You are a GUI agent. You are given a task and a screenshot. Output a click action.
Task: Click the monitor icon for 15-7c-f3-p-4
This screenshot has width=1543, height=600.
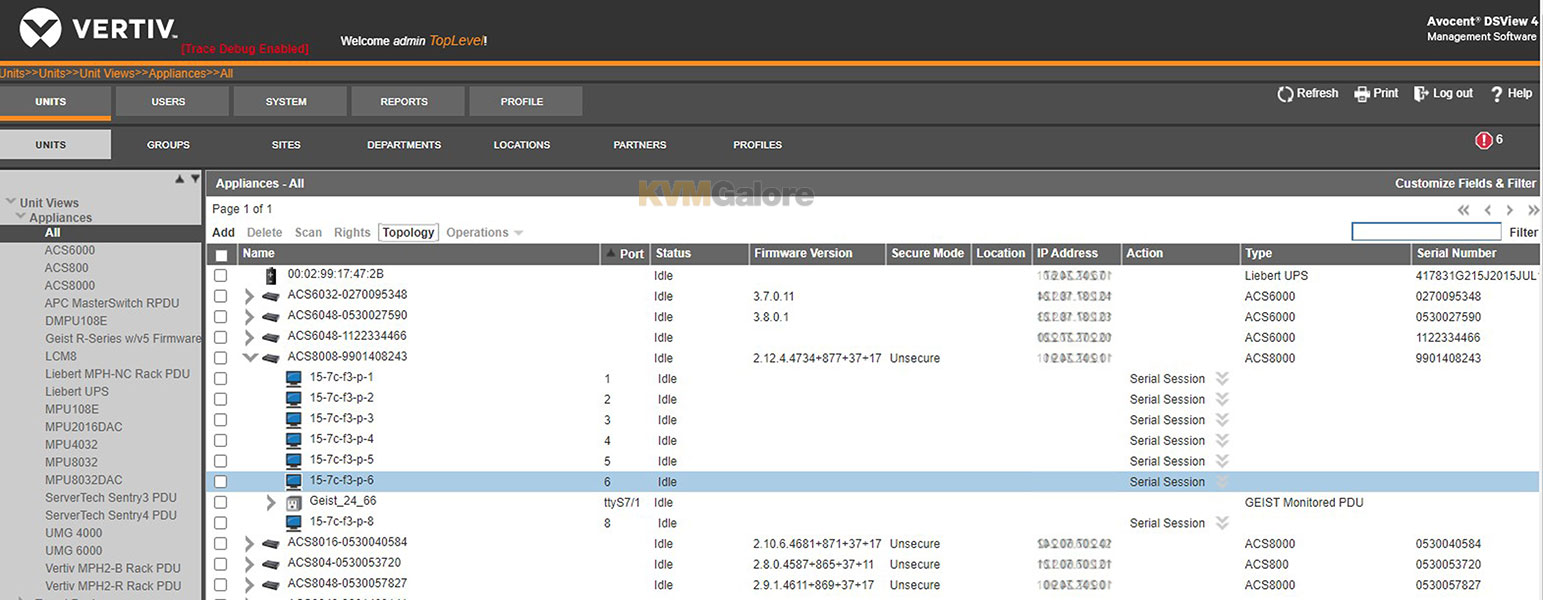[x=294, y=440]
